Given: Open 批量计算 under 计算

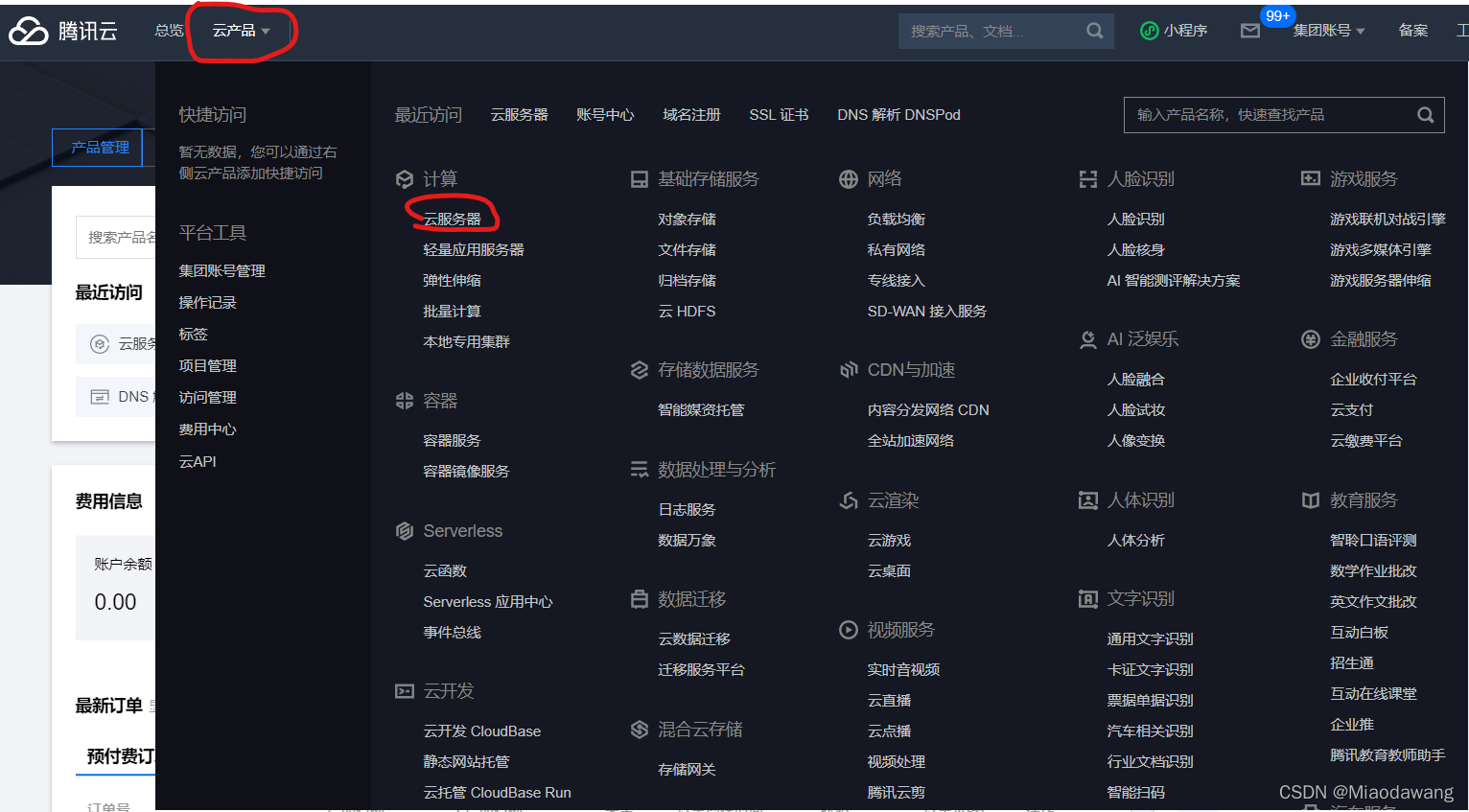Looking at the screenshot, I should coord(453,312).
